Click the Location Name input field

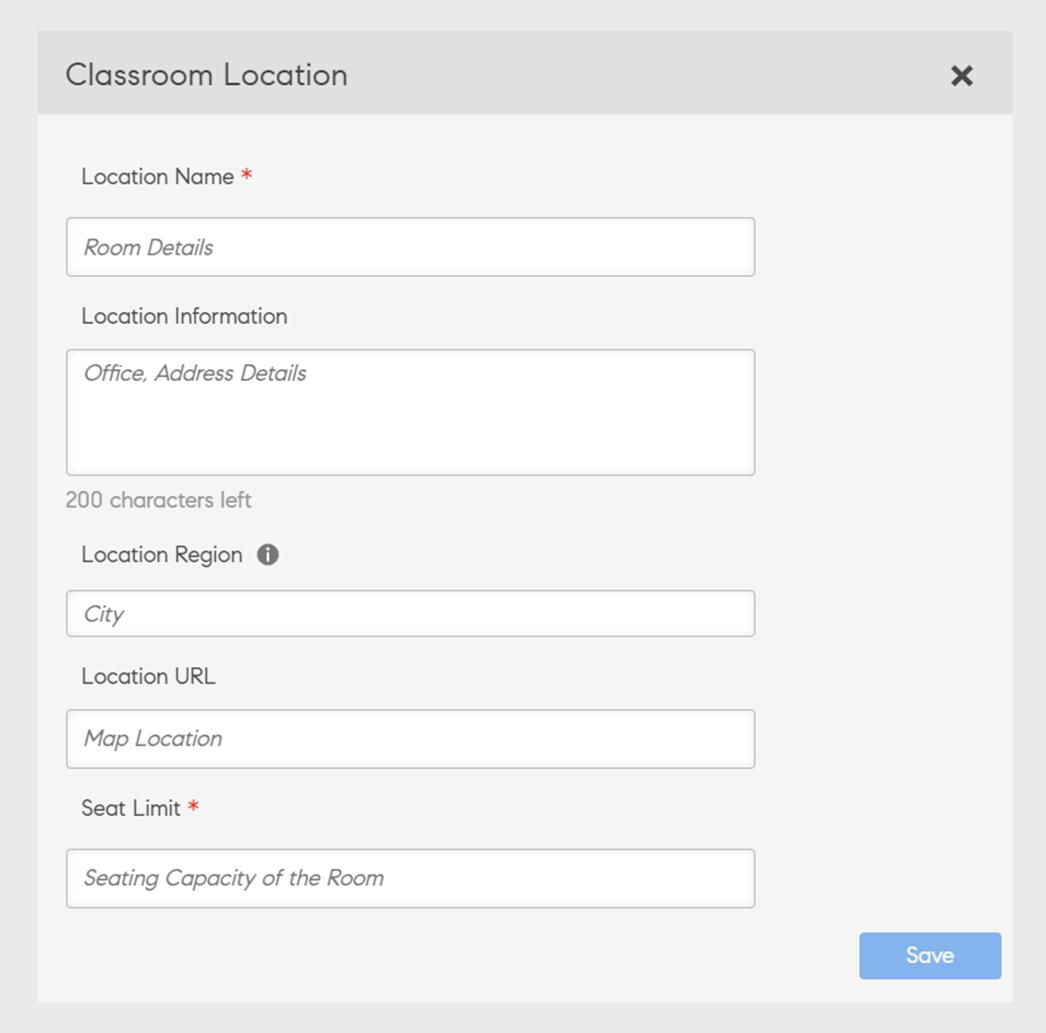tap(410, 246)
